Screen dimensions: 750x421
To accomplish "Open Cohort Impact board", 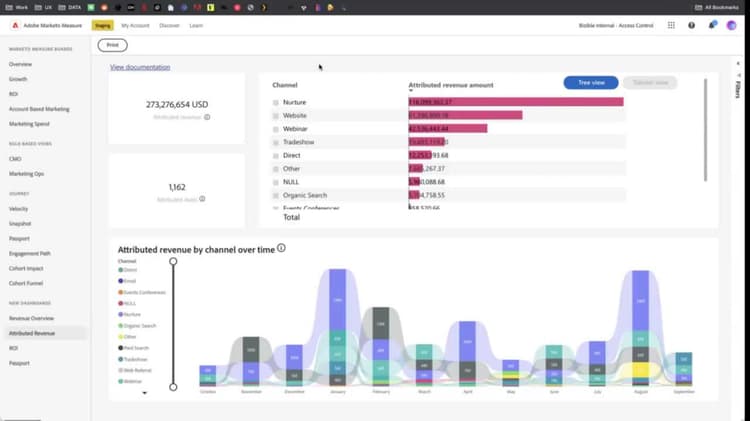I will tap(26, 268).
